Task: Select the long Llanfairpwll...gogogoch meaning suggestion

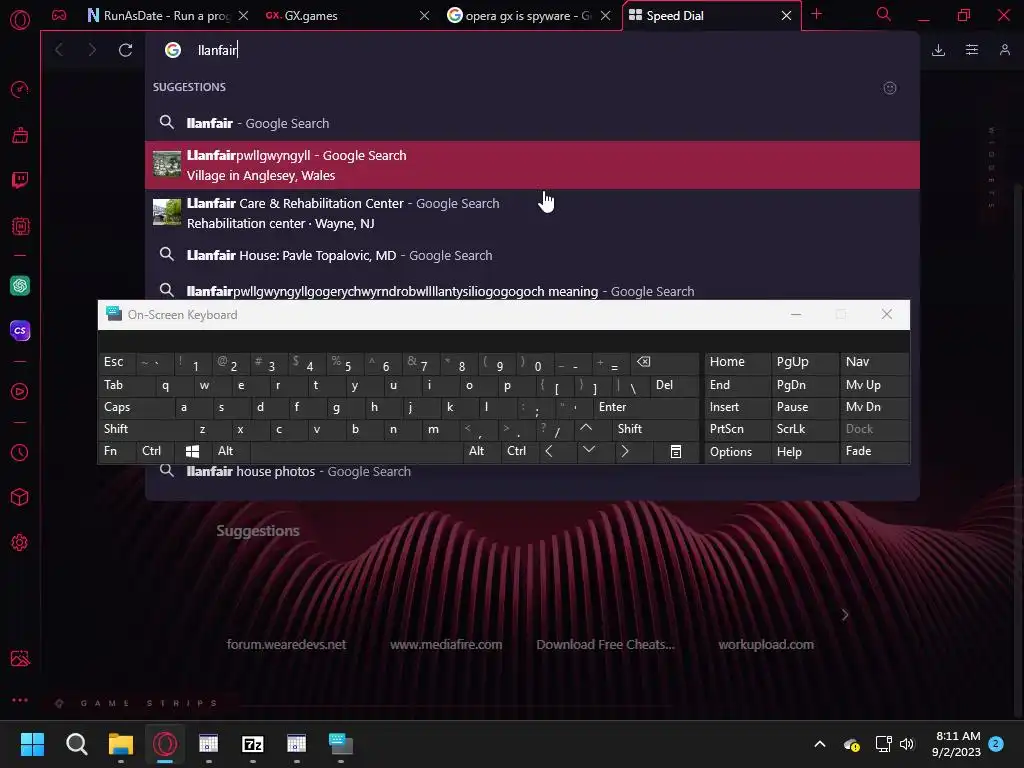Action: coord(532,291)
